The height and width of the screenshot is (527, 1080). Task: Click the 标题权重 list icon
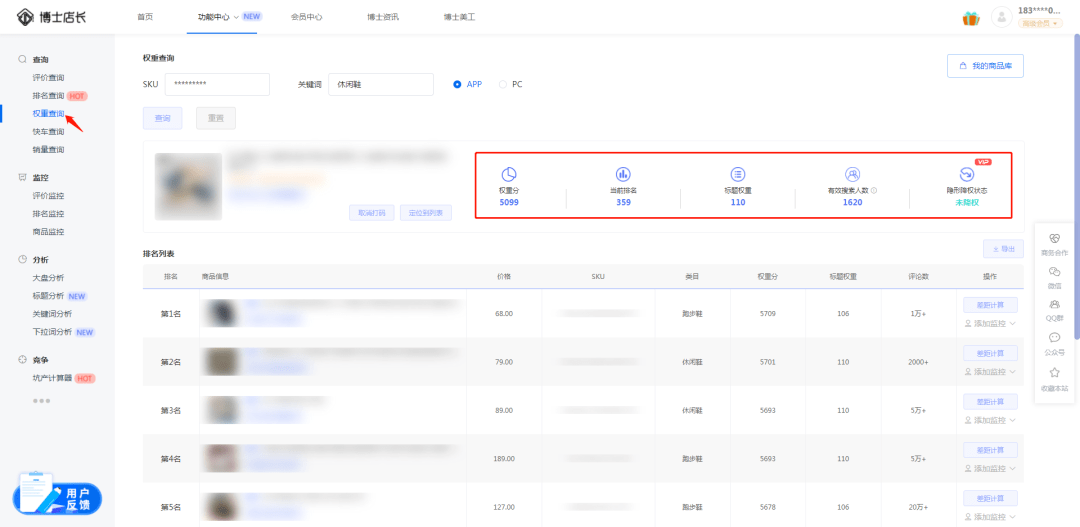(738, 174)
